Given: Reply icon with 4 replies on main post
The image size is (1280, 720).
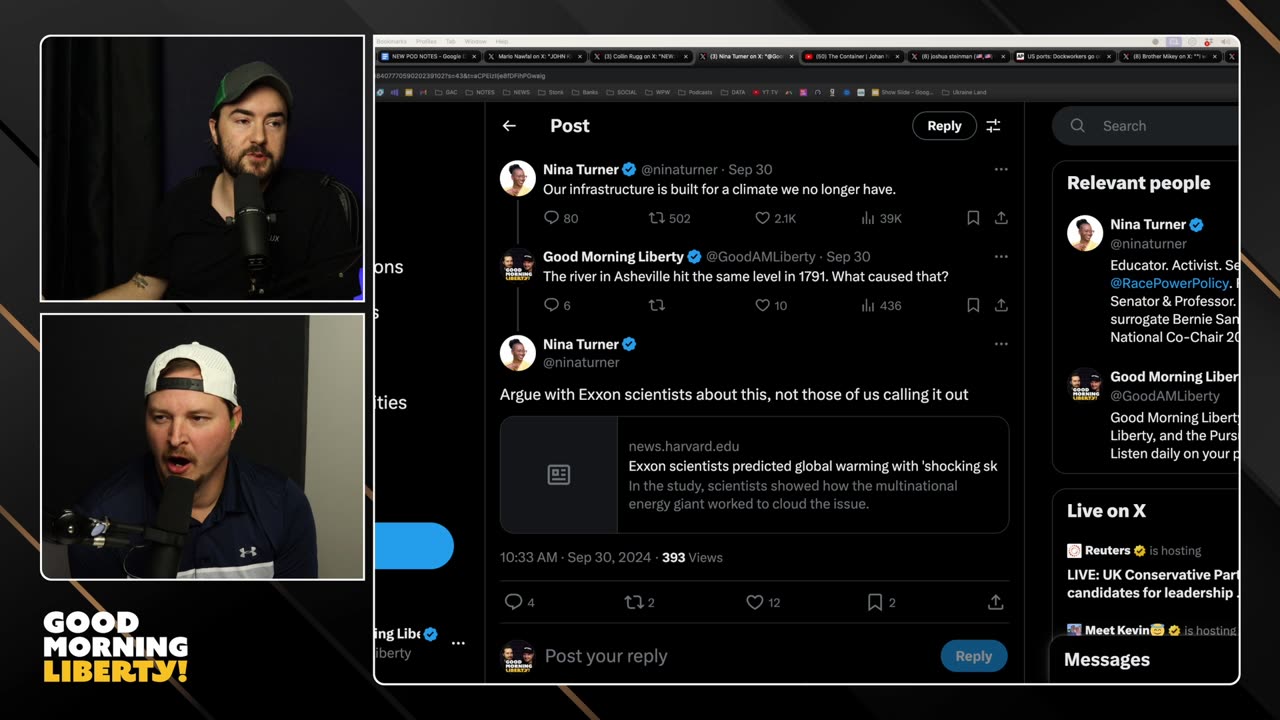Looking at the screenshot, I should point(519,602).
